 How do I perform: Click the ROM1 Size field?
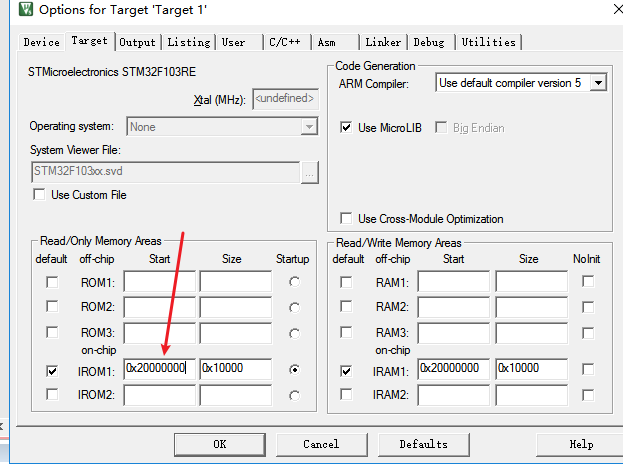(x=236, y=282)
